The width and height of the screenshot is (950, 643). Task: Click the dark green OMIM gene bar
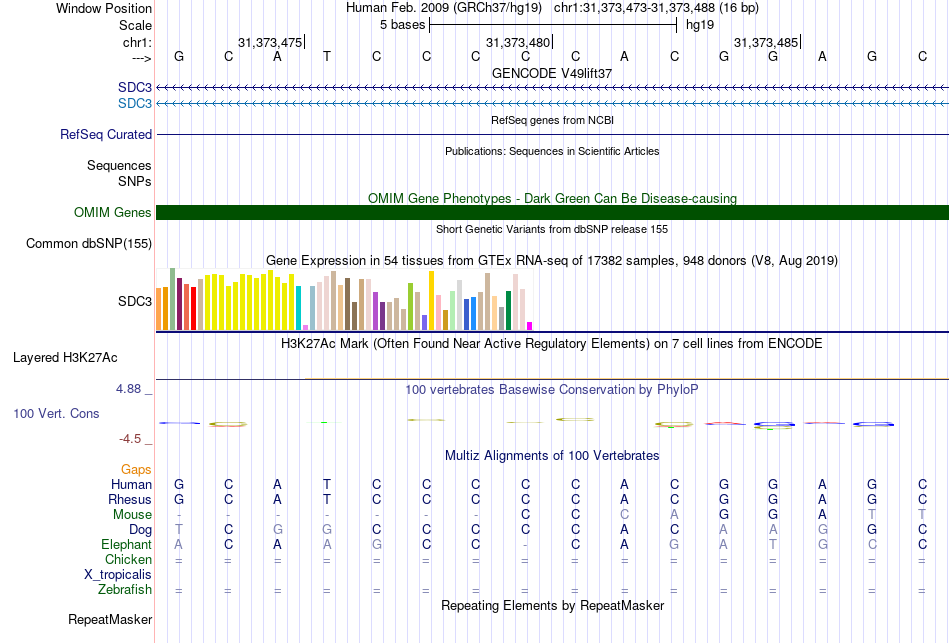(552, 212)
